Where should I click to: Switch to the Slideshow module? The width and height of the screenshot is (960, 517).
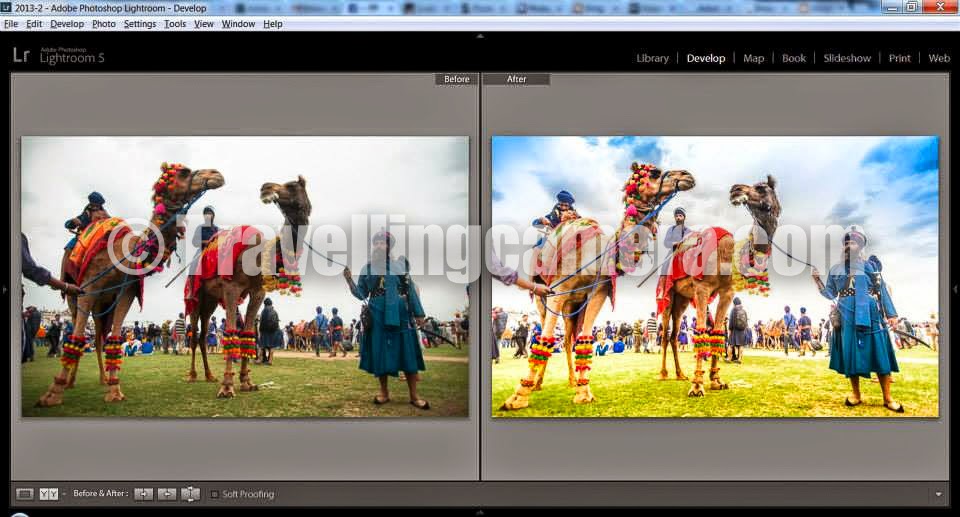[847, 58]
